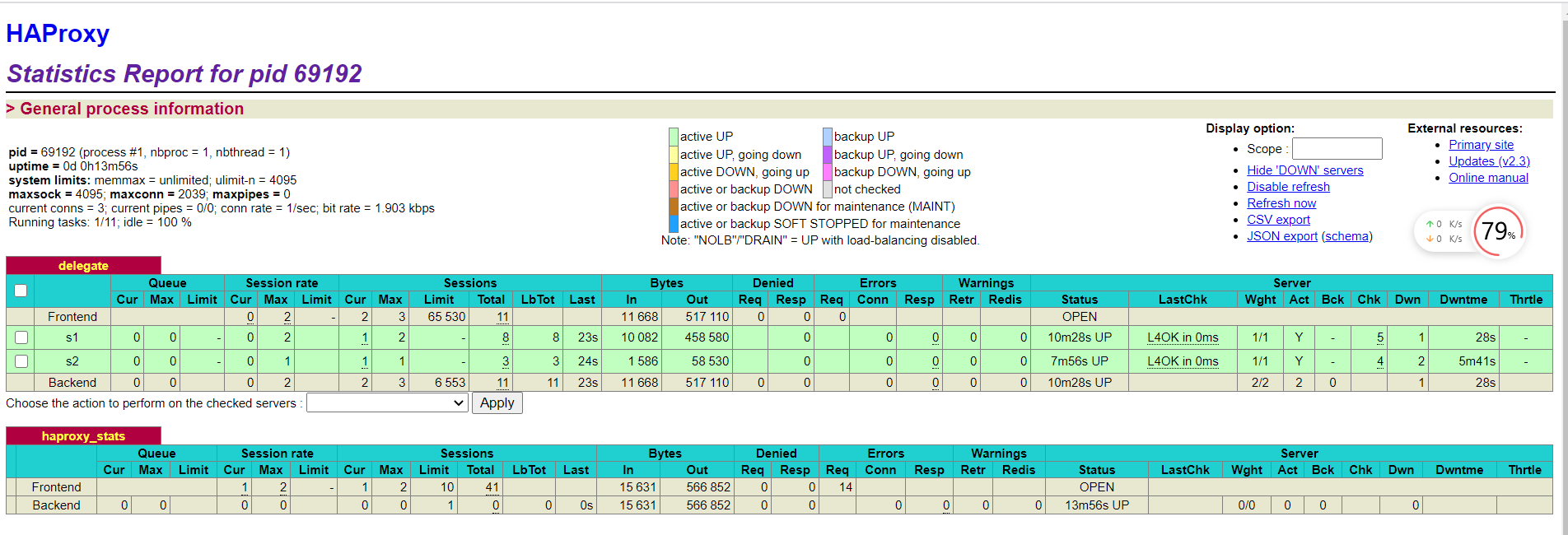Click s2 LastChk 'L4OK in 0ms'
Screen dimensions: 1568x535
click(1183, 361)
